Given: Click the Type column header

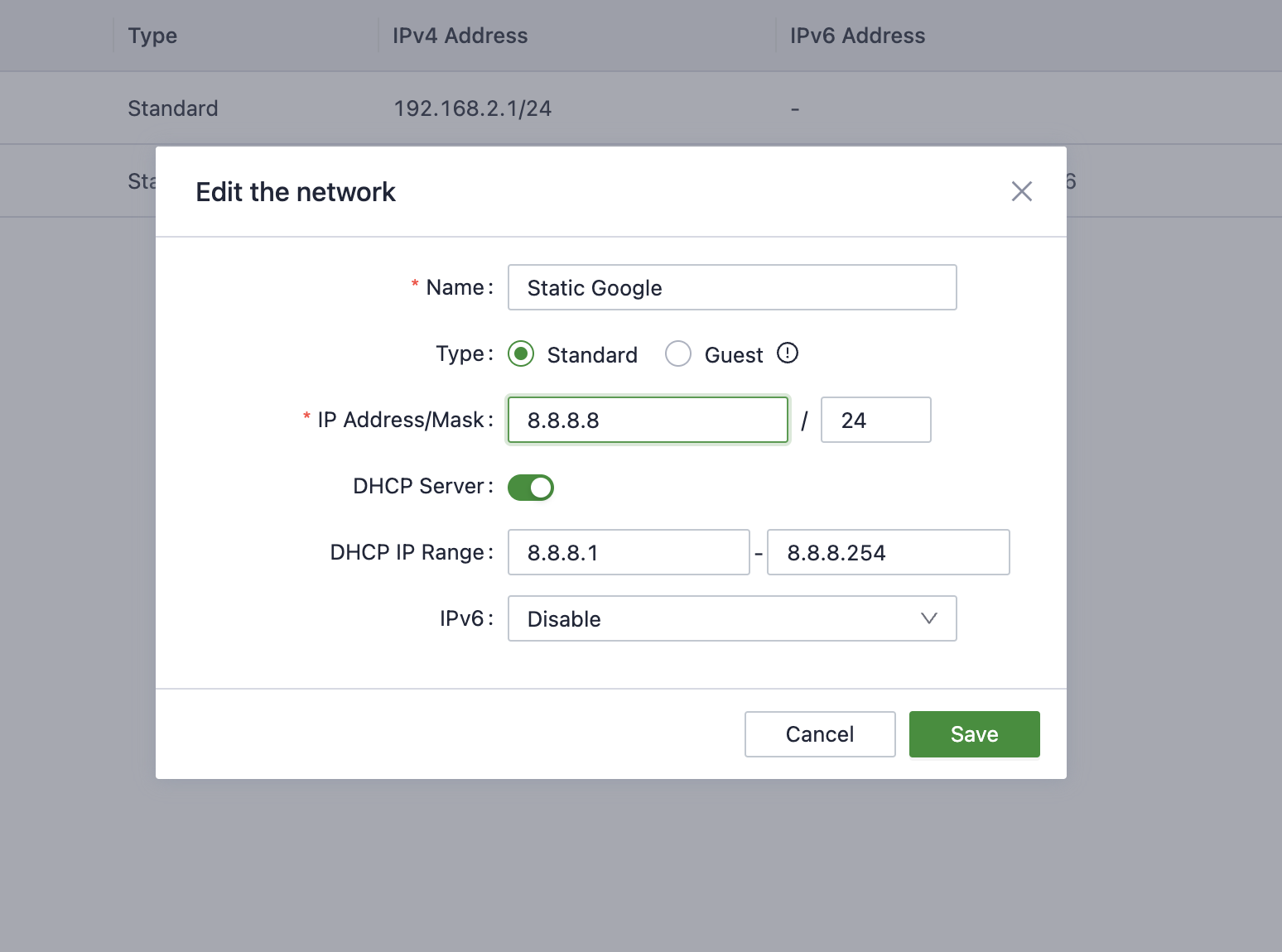Looking at the screenshot, I should pos(152,36).
